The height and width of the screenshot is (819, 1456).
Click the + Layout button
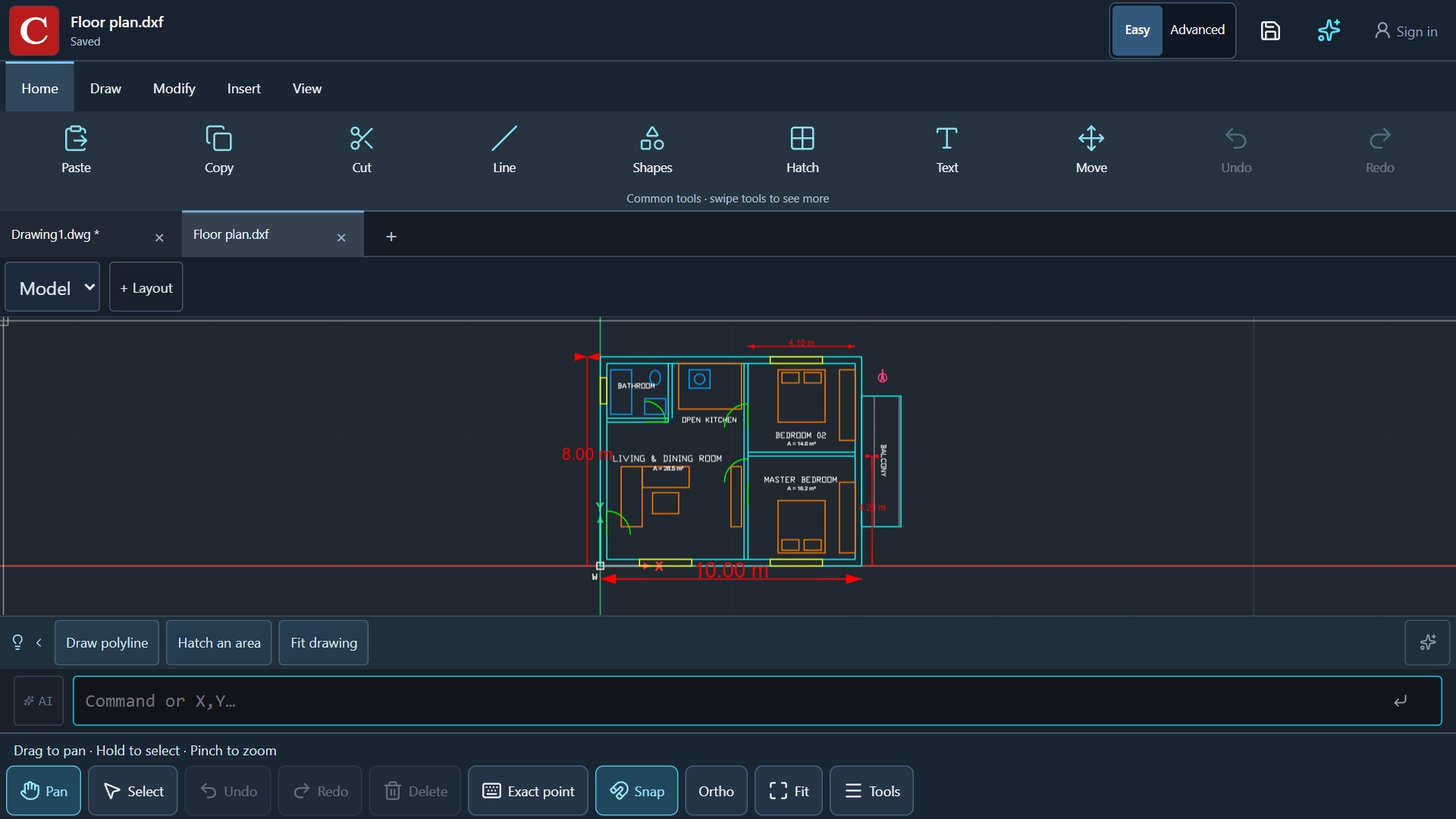146,287
